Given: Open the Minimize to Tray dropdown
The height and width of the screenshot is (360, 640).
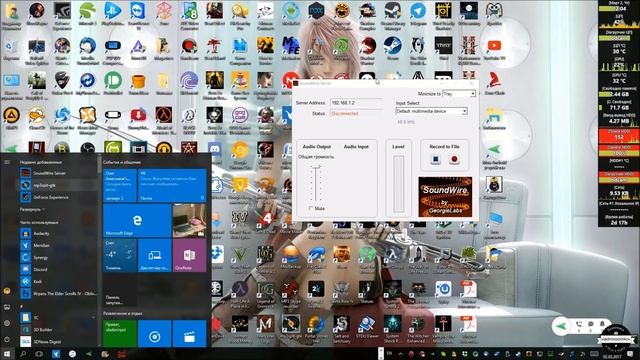Looking at the screenshot, I should (459, 94).
